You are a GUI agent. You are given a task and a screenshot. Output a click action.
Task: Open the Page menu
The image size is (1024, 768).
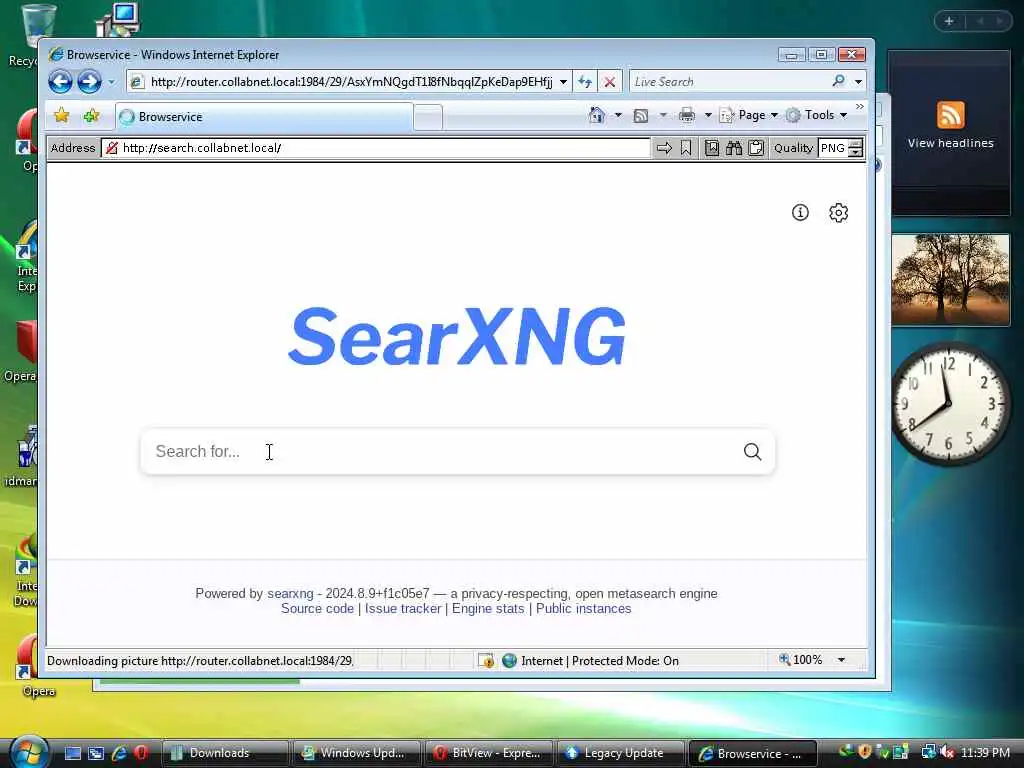(748, 115)
